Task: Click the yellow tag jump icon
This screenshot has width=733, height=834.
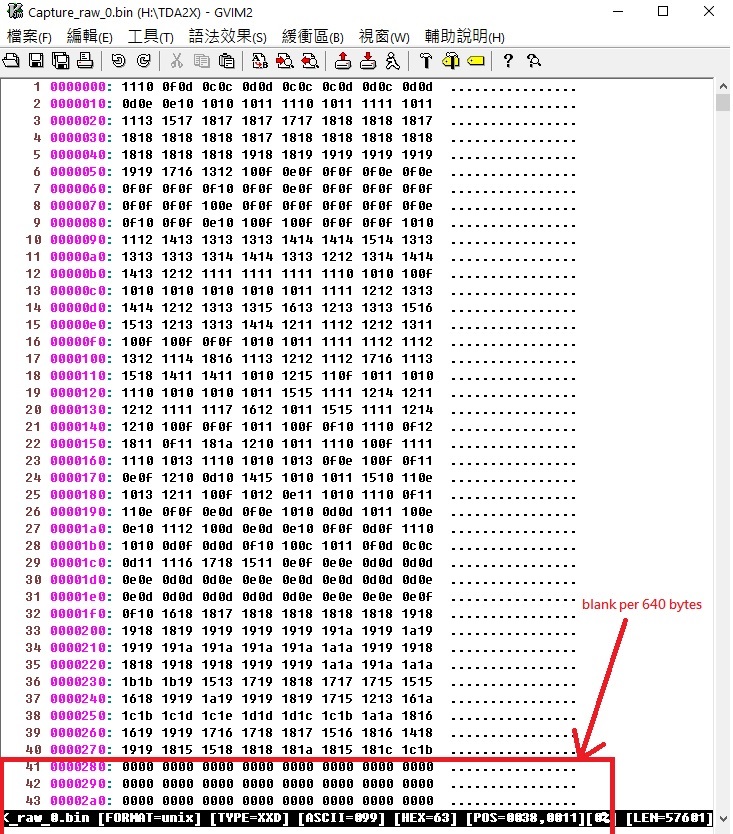Action: coord(476,61)
